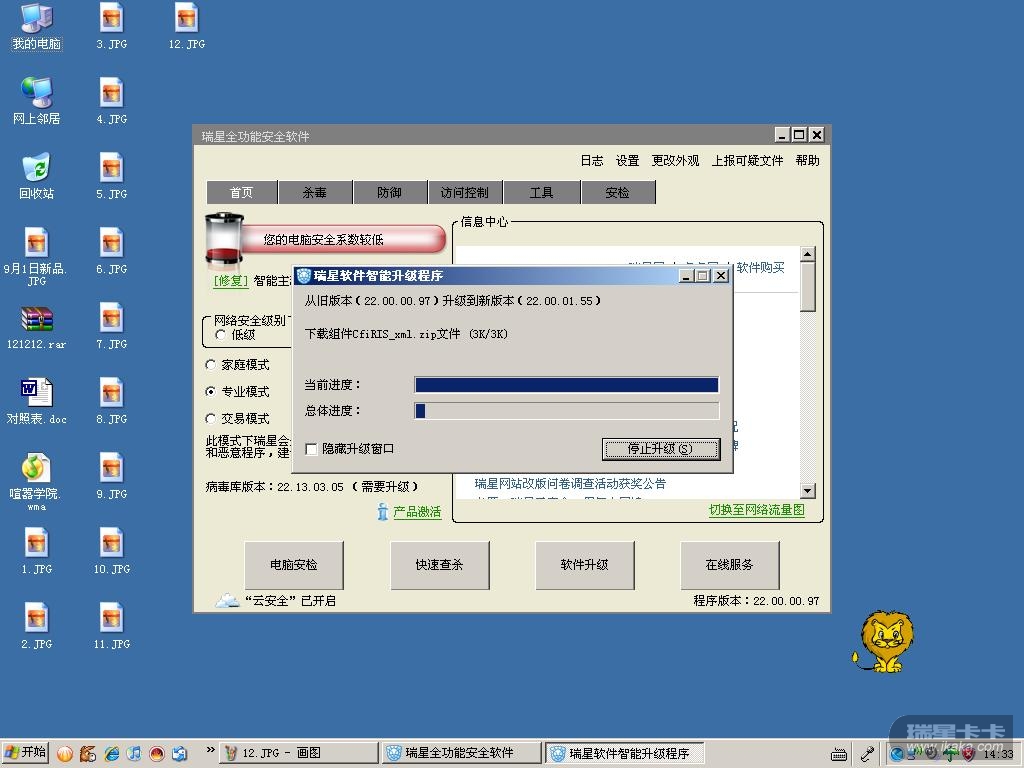Image resolution: width=1024 pixels, height=768 pixels.
Task: Switch to the 防御 tab
Action: [x=390, y=193]
